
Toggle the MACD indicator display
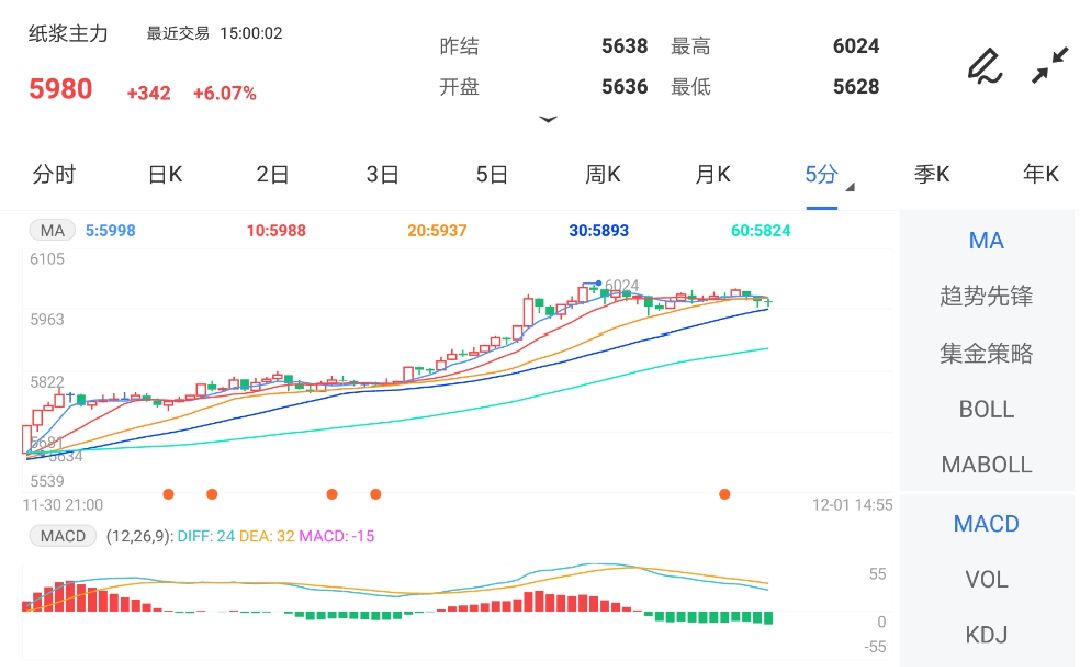[x=985, y=523]
